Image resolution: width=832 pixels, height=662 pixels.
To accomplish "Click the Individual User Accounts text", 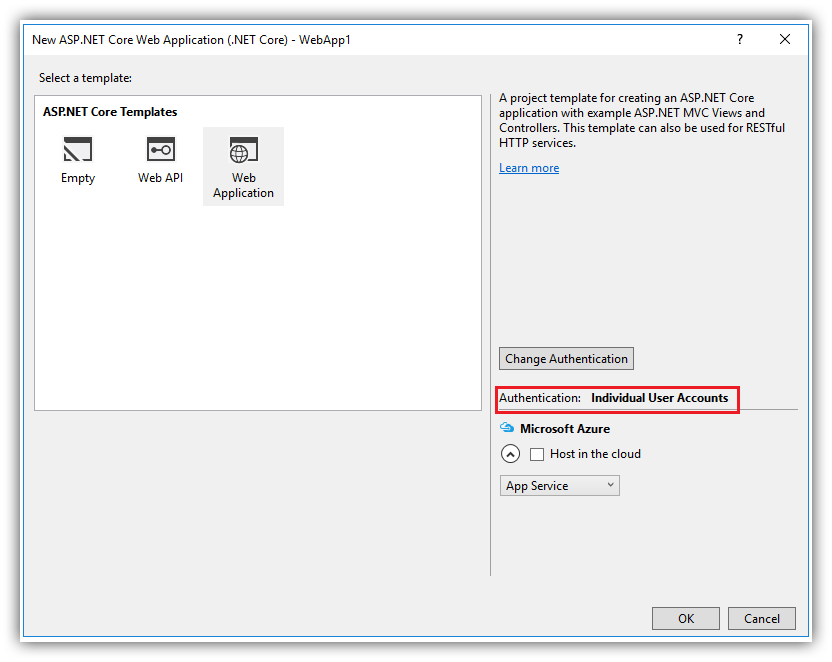I will [x=660, y=398].
